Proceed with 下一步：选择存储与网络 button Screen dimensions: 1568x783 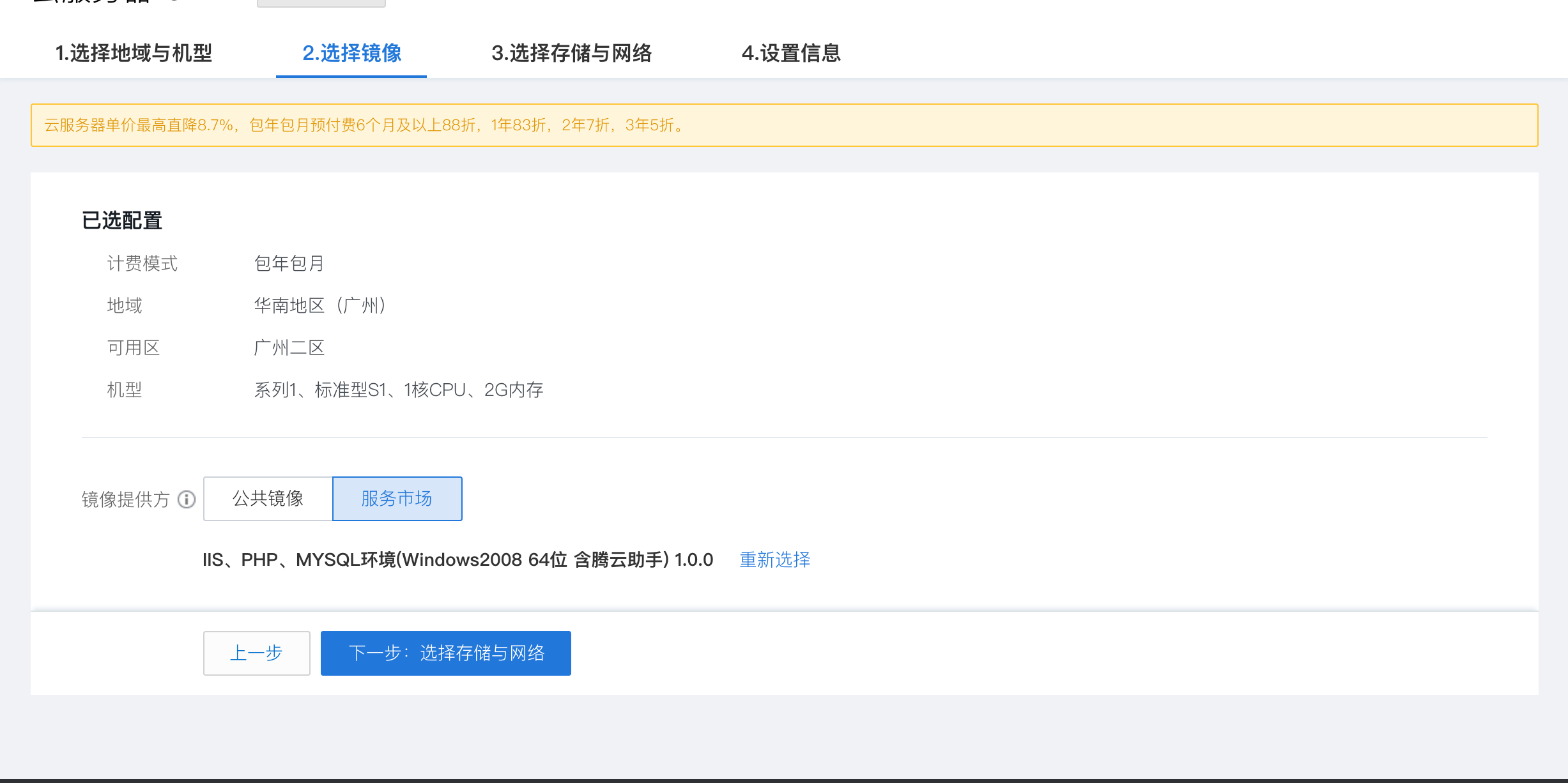445,653
